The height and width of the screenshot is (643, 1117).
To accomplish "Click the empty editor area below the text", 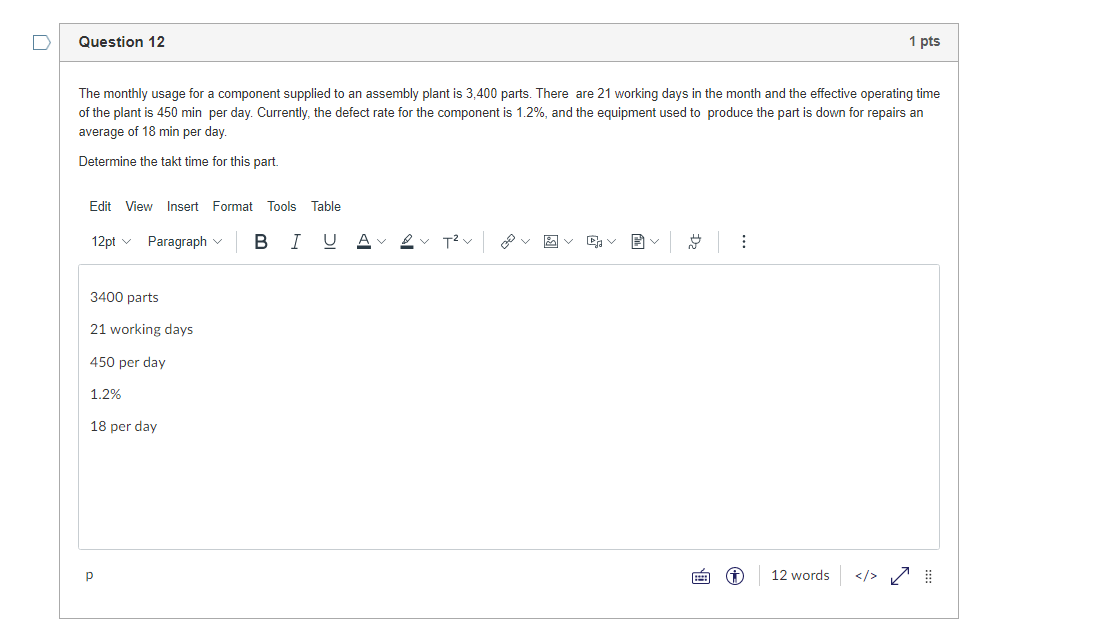I will point(509,495).
